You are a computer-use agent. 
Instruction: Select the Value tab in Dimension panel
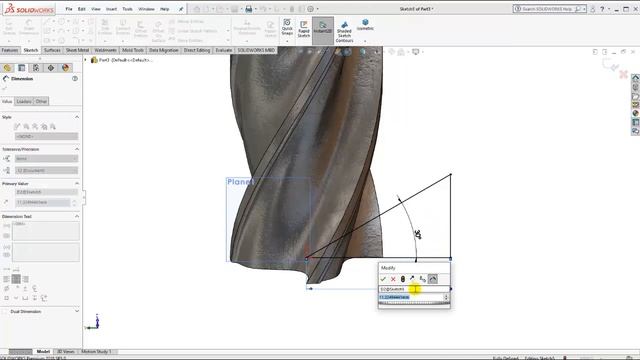[x=7, y=101]
